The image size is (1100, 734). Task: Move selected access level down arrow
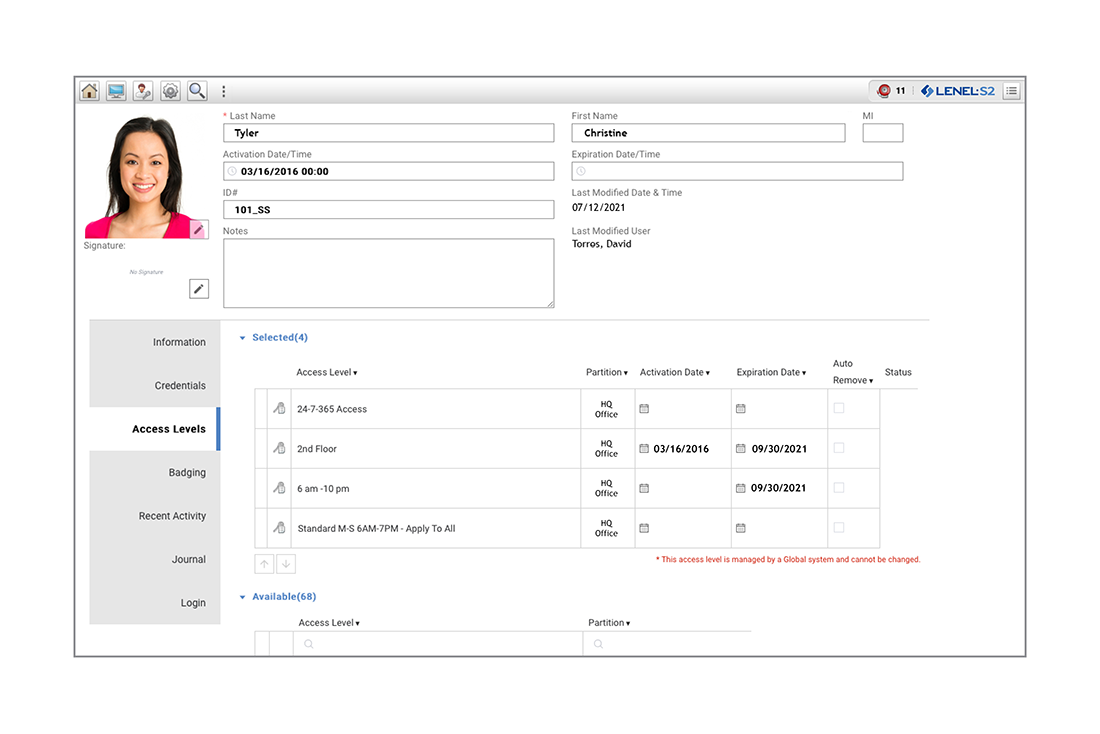[x=286, y=563]
